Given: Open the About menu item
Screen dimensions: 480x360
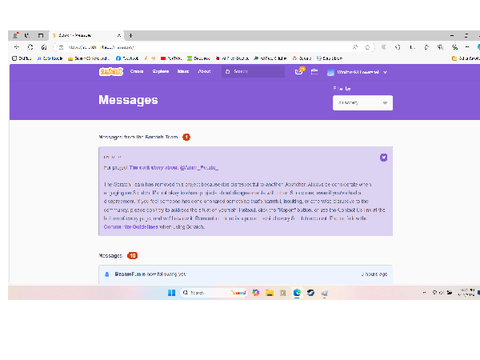Looking at the screenshot, I should tap(204, 71).
